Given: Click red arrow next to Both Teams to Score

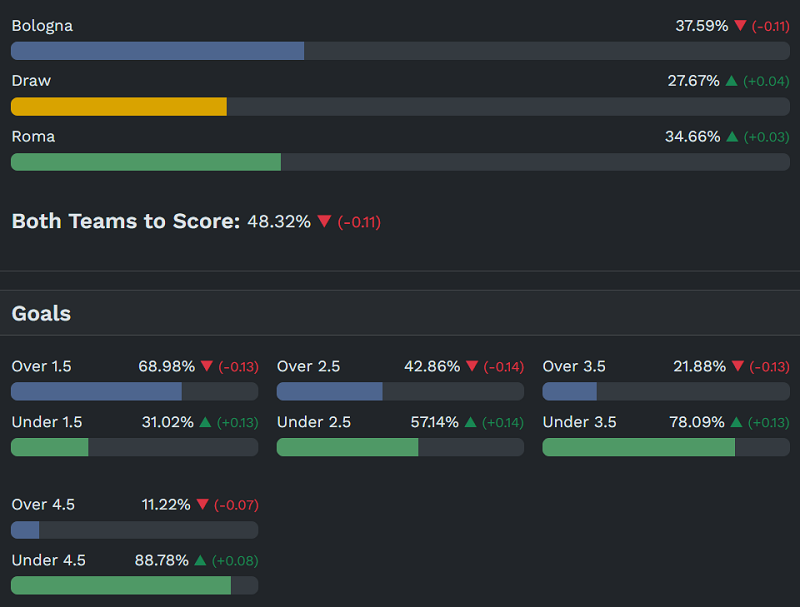Looking at the screenshot, I should tap(324, 221).
